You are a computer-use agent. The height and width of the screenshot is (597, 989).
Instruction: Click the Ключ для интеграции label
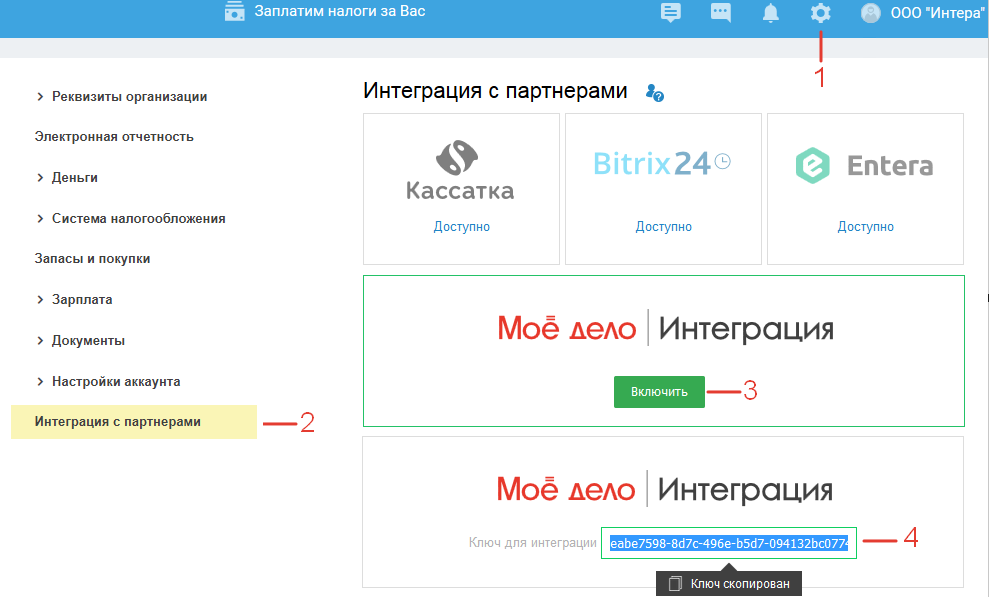pos(532,543)
